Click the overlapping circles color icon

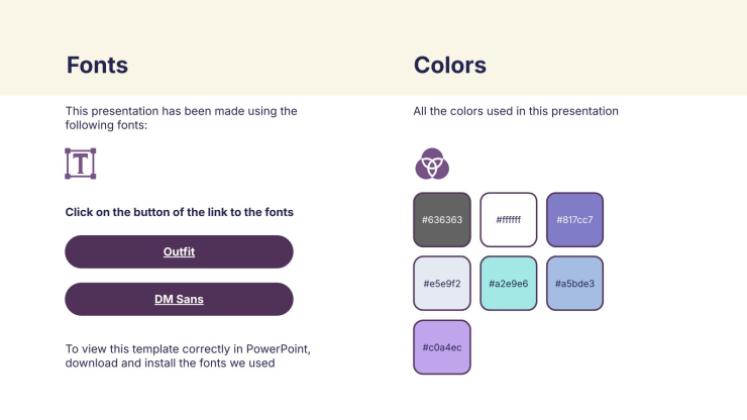click(x=431, y=163)
